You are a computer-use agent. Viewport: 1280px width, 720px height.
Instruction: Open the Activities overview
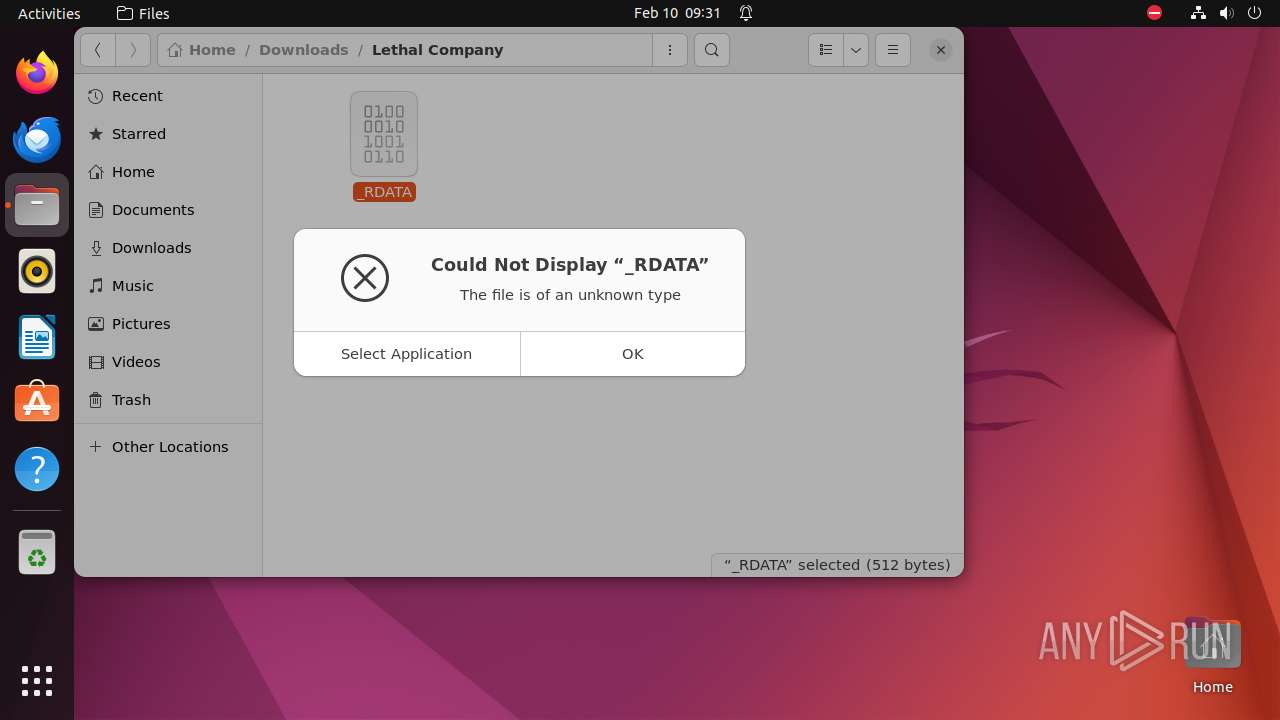49,13
